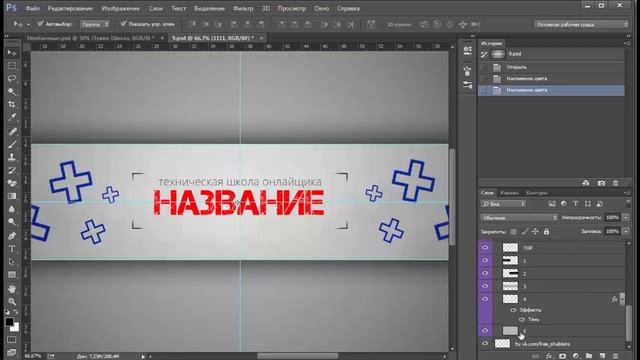Screen dimensions: 640x360
Task: Select the Magic Wand tool
Action: (x=12, y=91)
